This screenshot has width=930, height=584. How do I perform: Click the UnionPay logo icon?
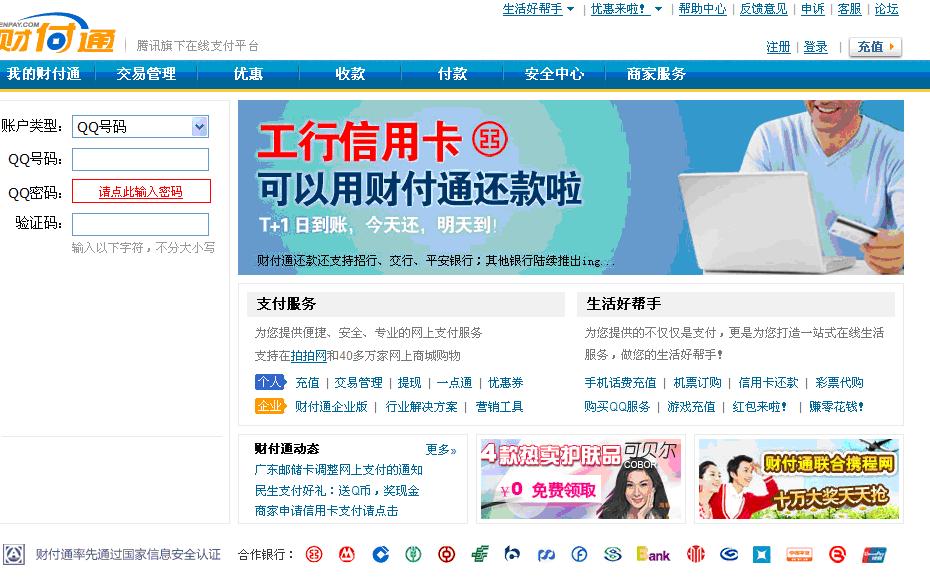875,554
